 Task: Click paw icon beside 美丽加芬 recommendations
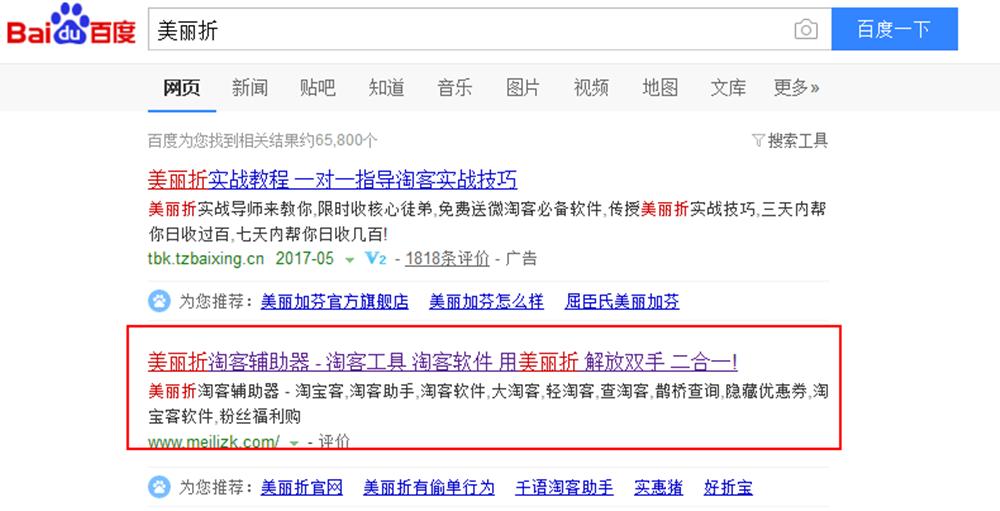click(x=159, y=301)
